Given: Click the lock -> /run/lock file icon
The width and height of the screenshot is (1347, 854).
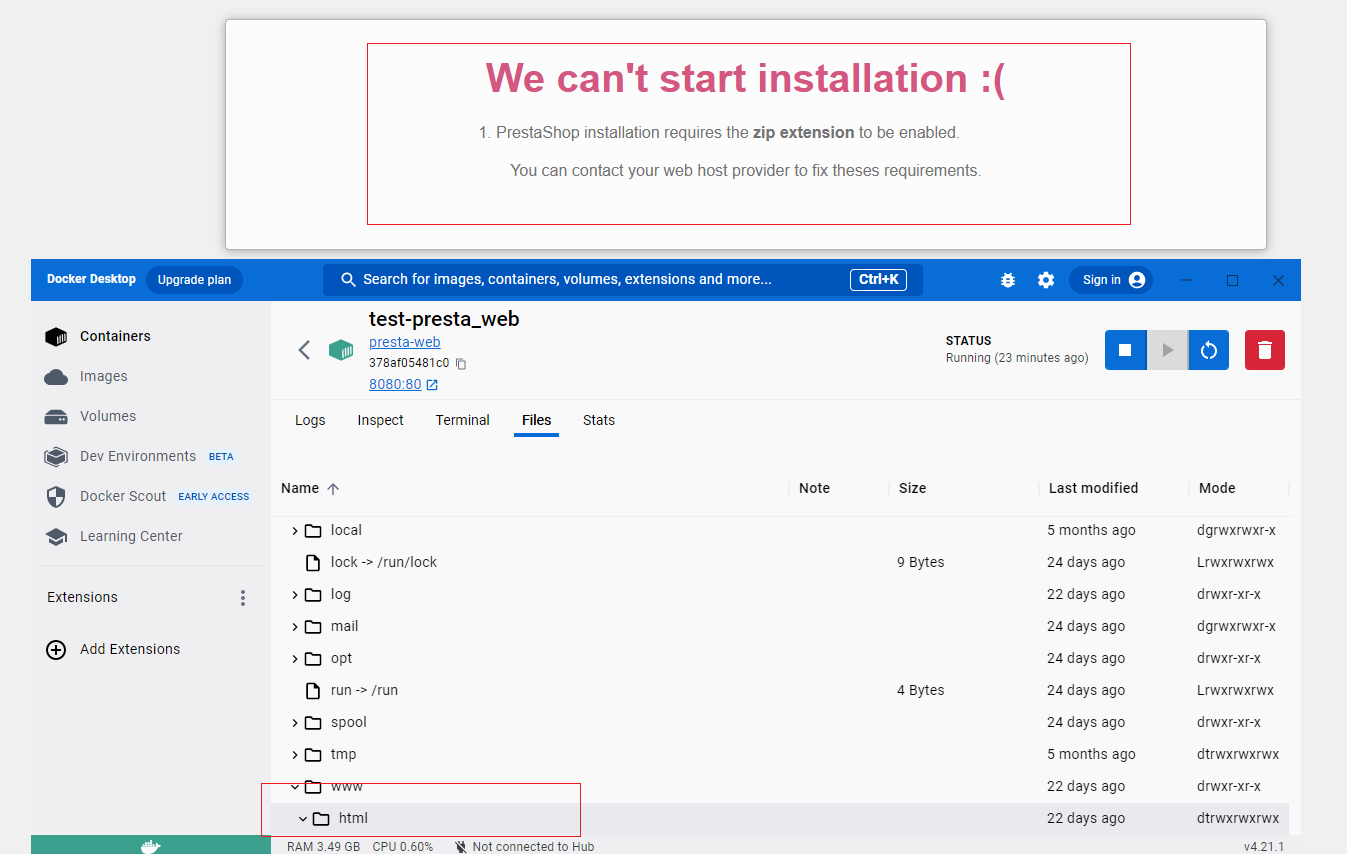Looking at the screenshot, I should (x=313, y=562).
